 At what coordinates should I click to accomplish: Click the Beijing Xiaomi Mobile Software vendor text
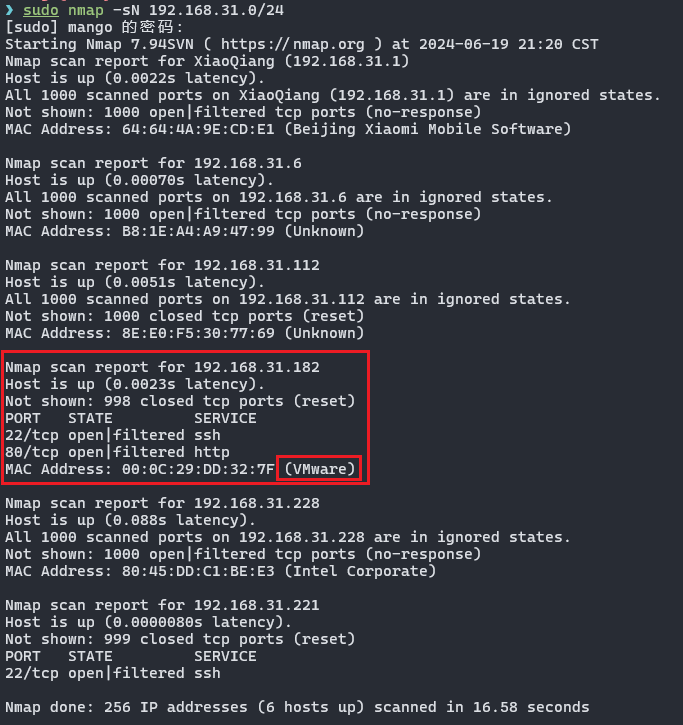427,129
